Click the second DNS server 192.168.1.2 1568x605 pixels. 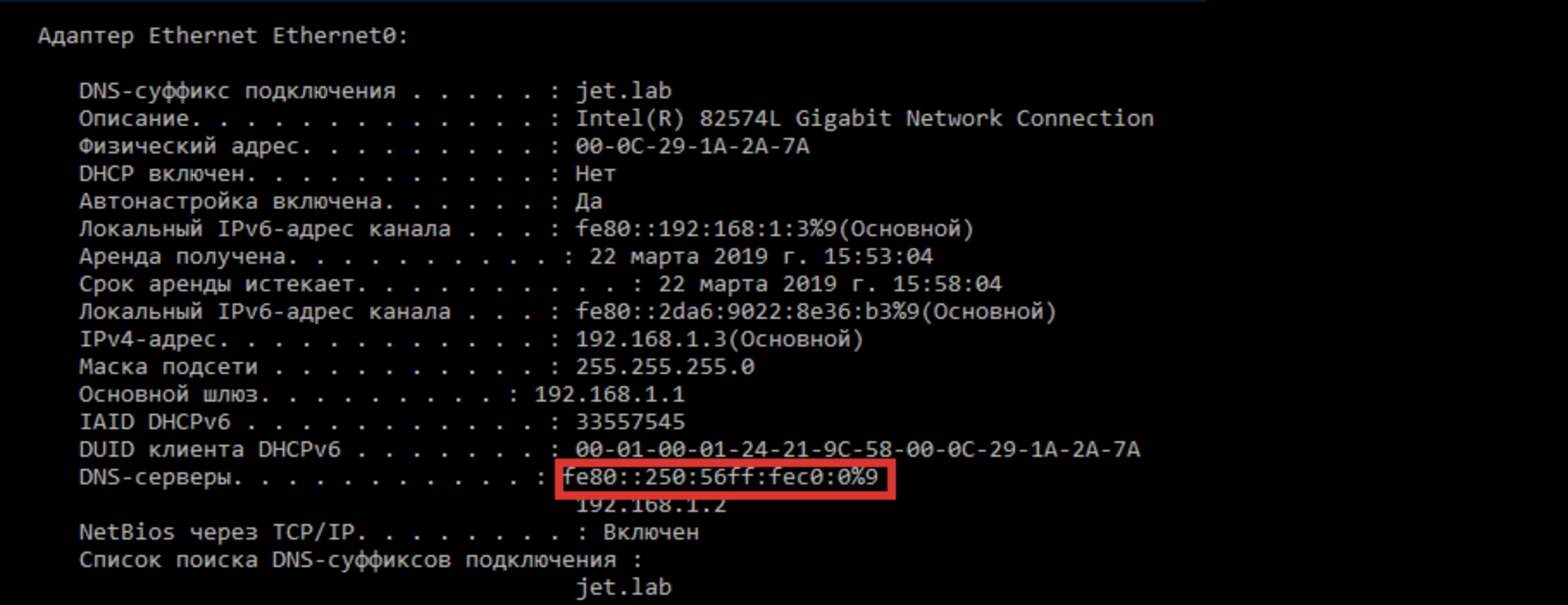tap(650, 506)
